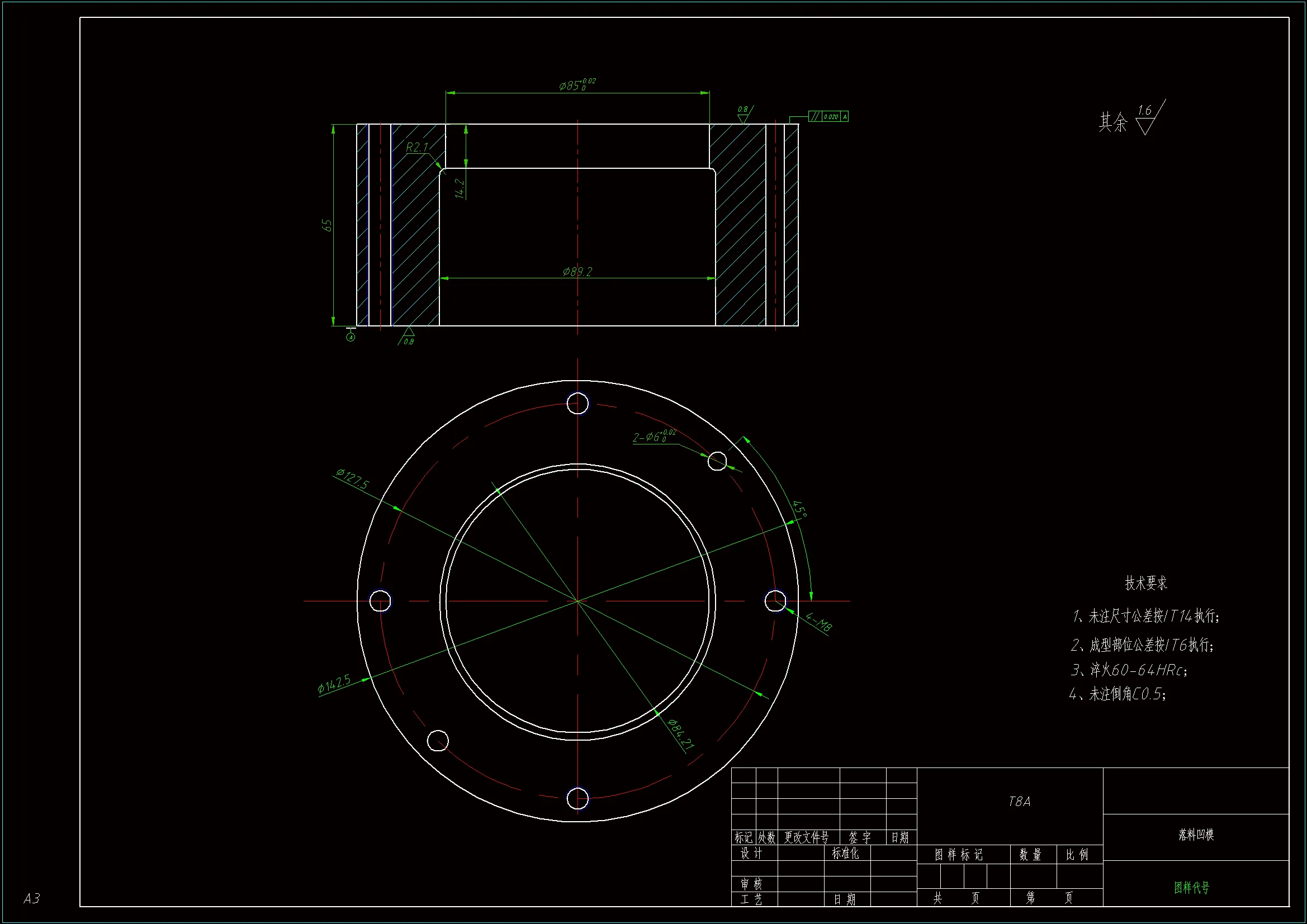
Task: Select the Ø127.5 dimension label
Action: point(352,480)
